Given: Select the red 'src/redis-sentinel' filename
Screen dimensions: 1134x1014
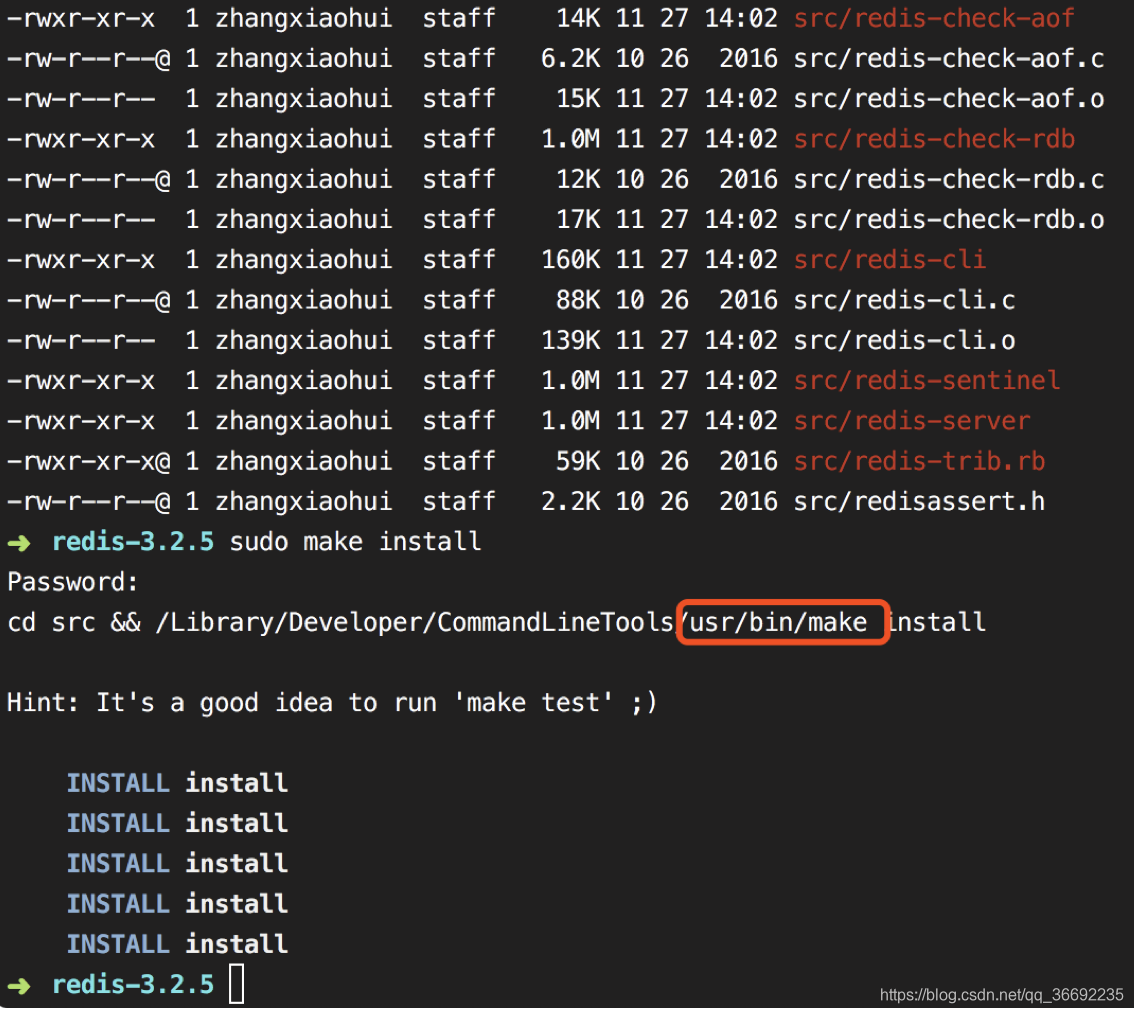Looking at the screenshot, I should pos(926,380).
